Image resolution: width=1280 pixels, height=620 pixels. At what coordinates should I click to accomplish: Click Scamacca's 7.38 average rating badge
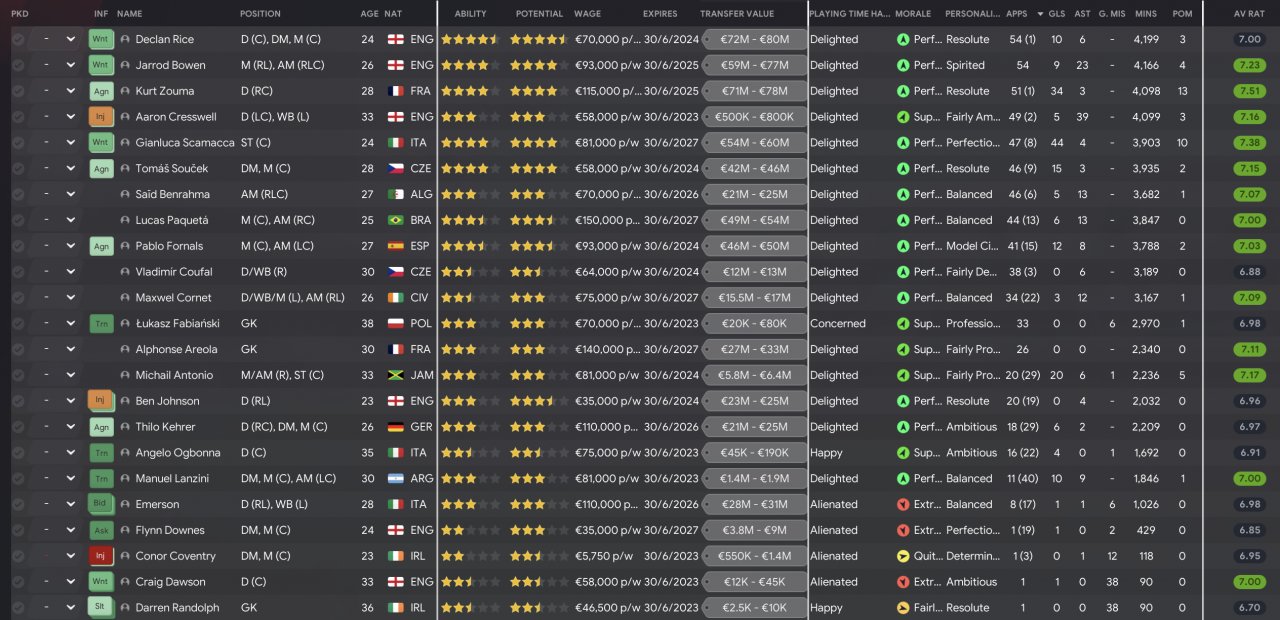click(1249, 143)
